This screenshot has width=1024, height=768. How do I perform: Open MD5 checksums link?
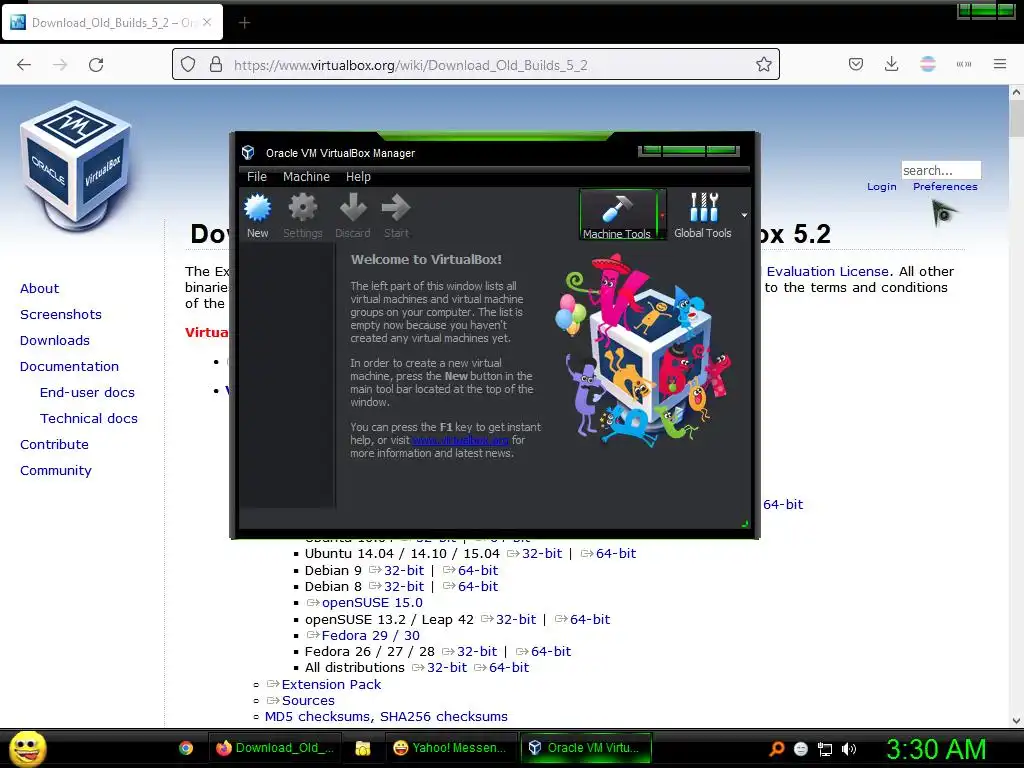pos(317,717)
